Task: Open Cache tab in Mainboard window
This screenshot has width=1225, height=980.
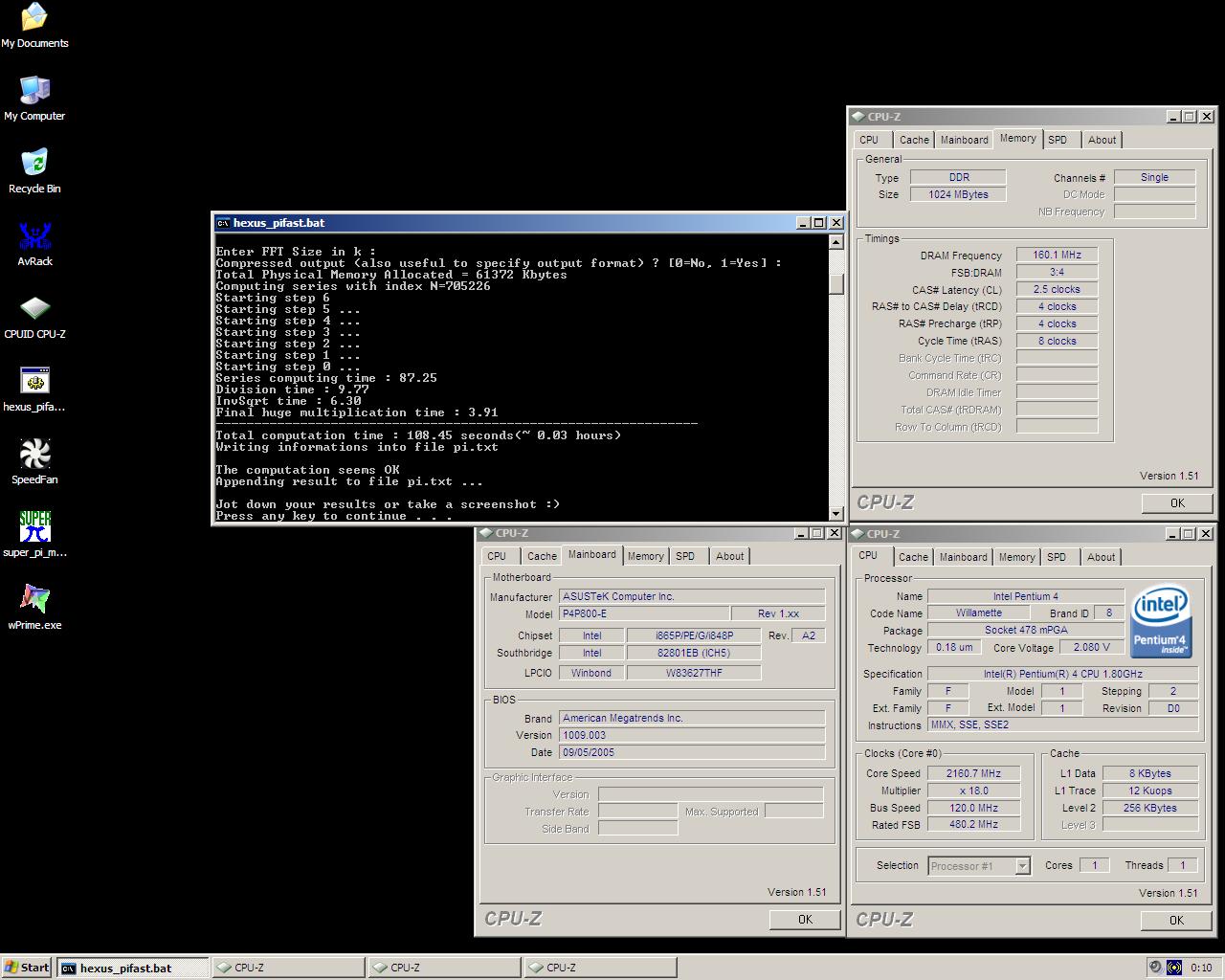Action: [542, 556]
